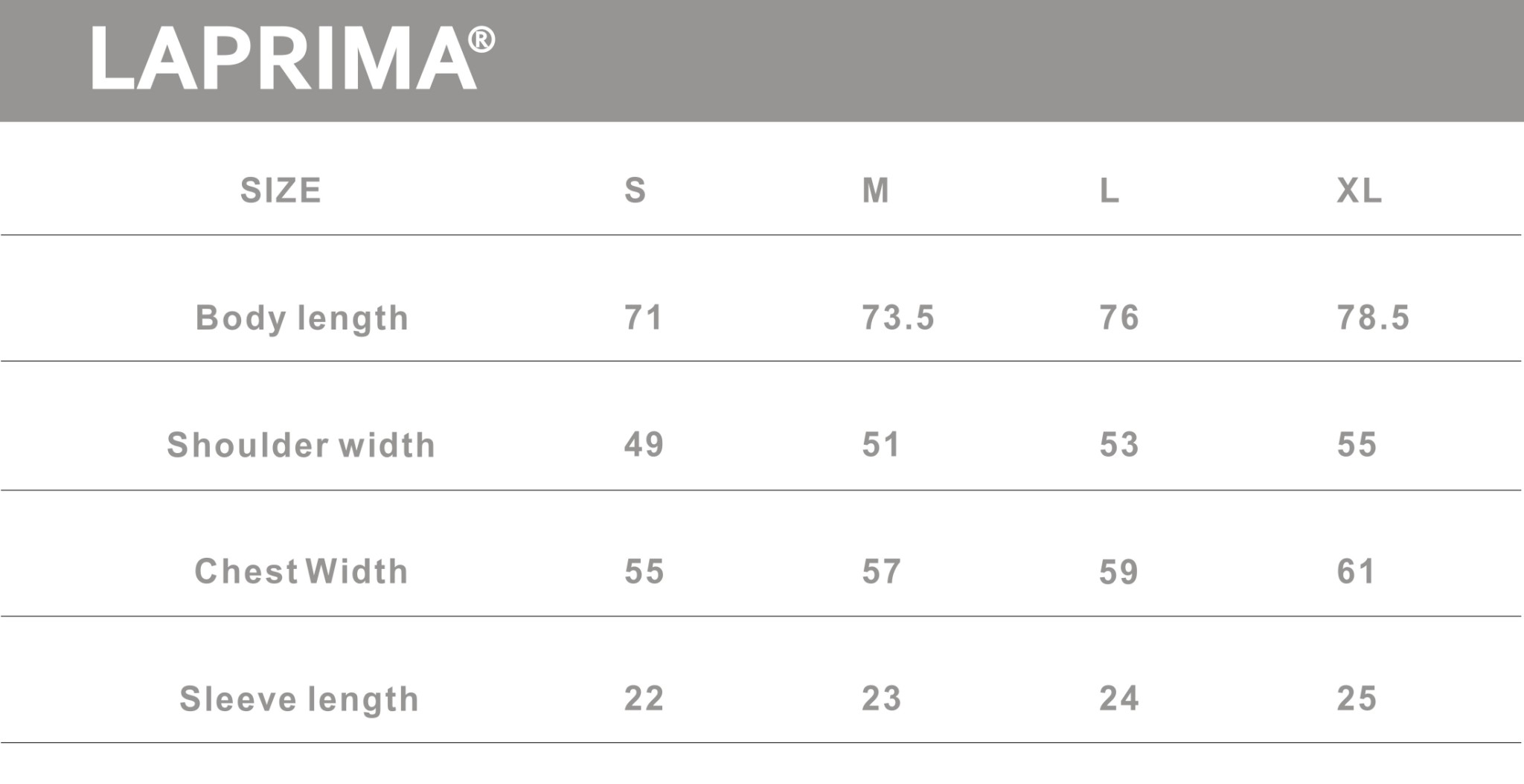Select chest width value 57

point(881,572)
